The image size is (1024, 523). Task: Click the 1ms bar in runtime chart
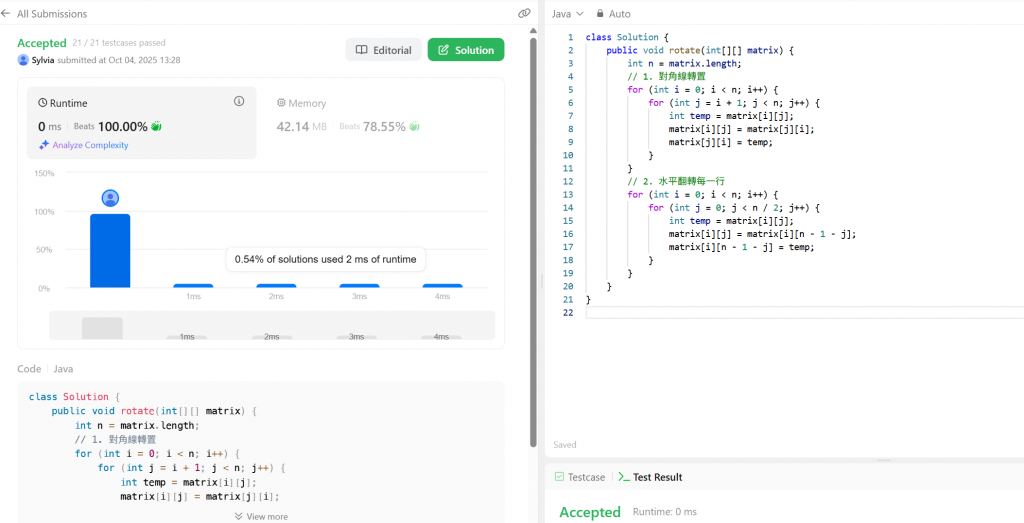193,286
